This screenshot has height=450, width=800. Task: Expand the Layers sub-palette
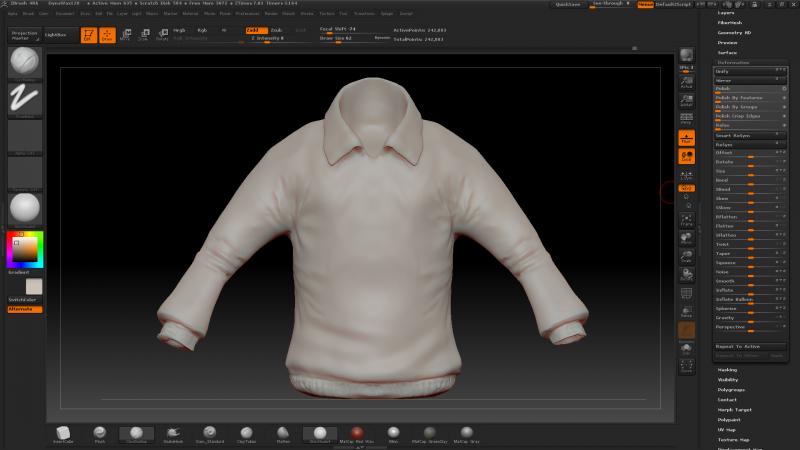click(x=726, y=13)
